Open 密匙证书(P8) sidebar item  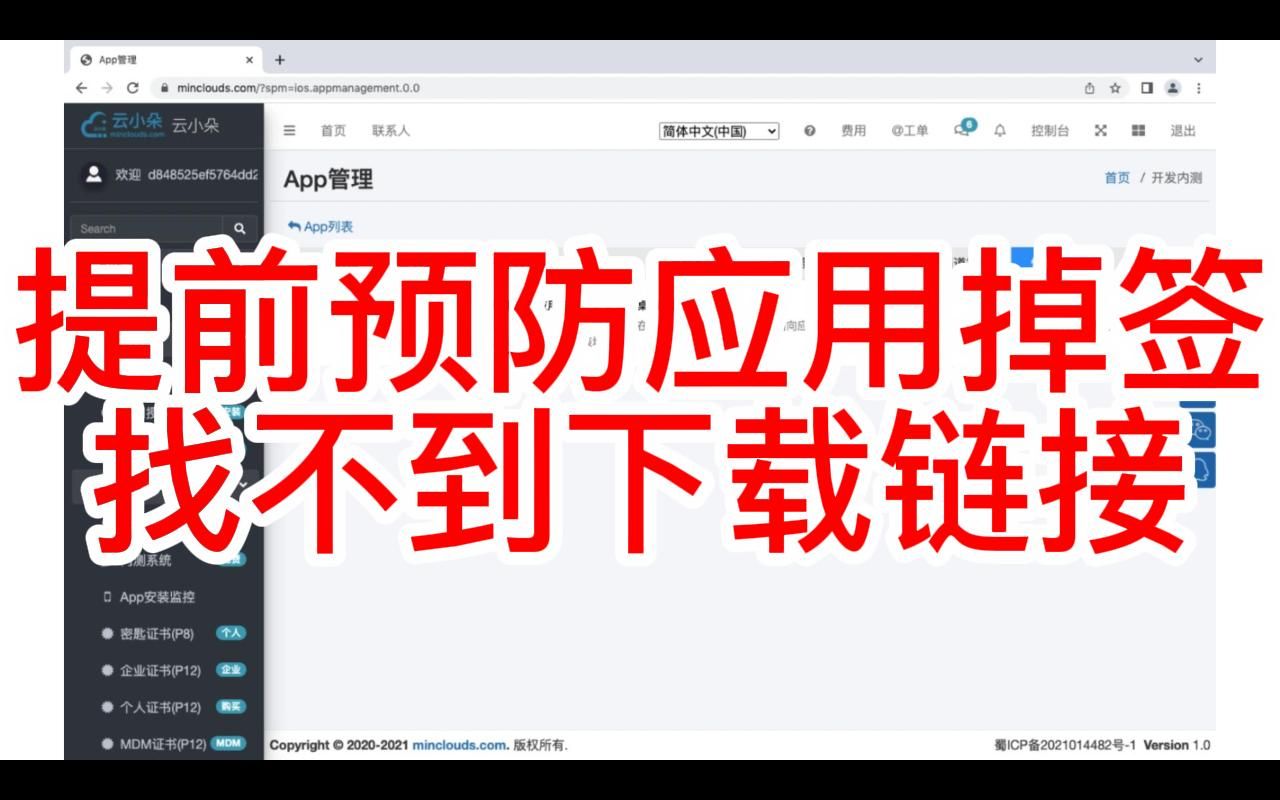tap(157, 634)
